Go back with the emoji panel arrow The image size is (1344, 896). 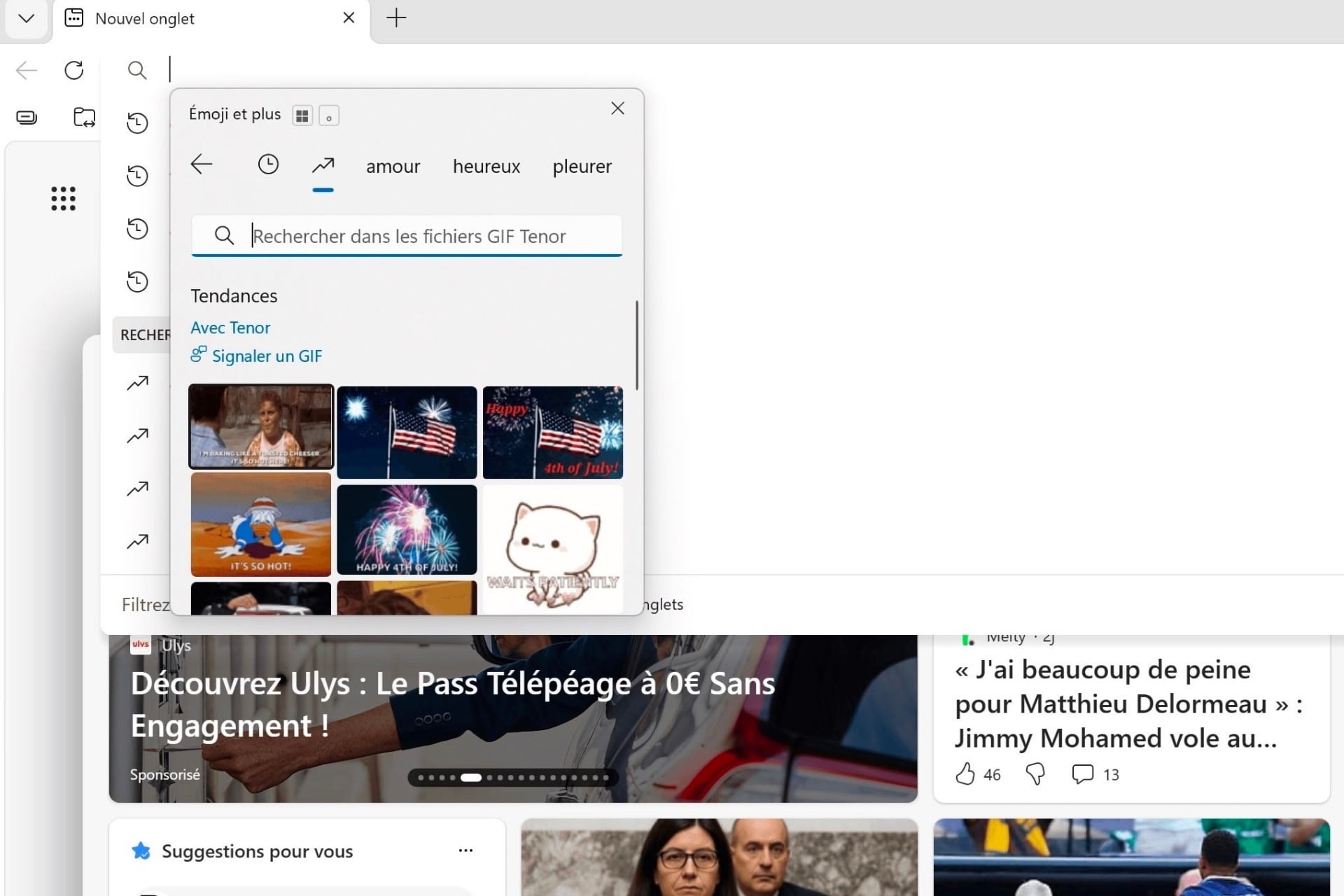(x=202, y=164)
